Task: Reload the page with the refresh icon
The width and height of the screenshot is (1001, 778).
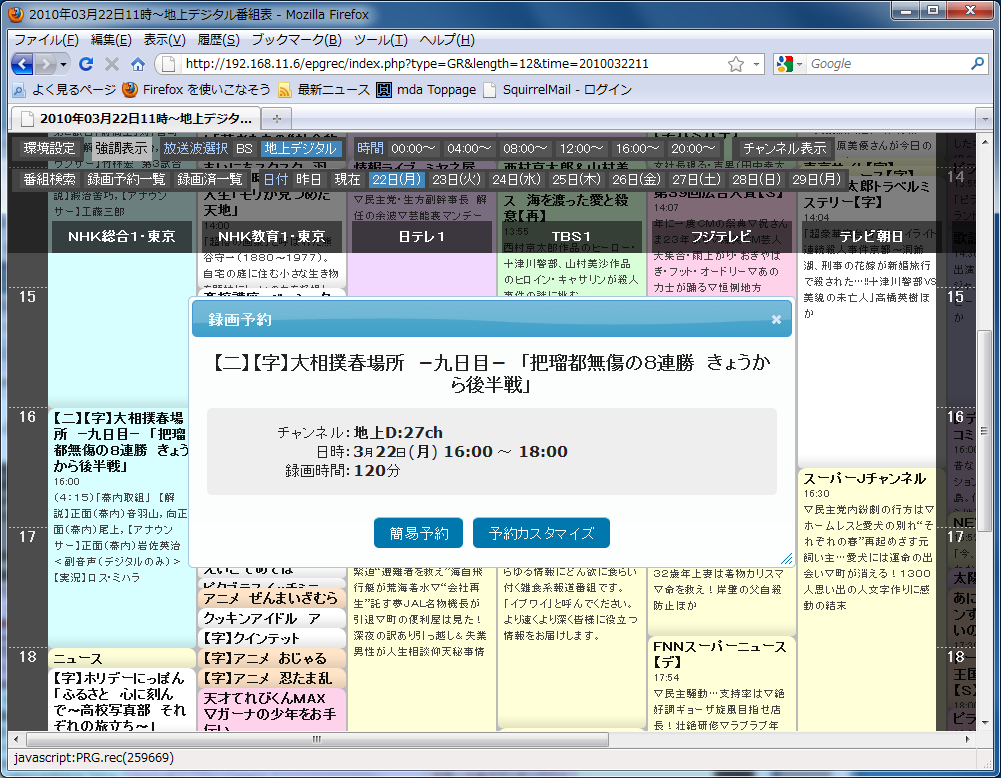Action: click(86, 64)
